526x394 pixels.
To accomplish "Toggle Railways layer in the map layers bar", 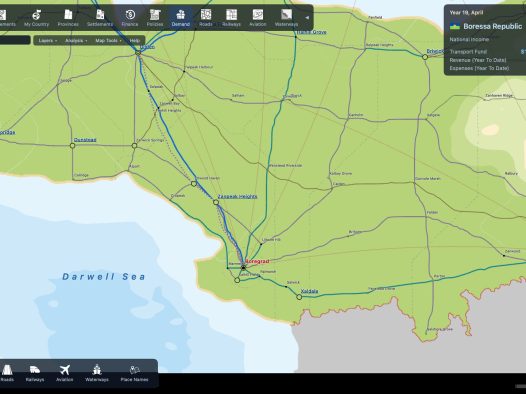I will coord(35,373).
